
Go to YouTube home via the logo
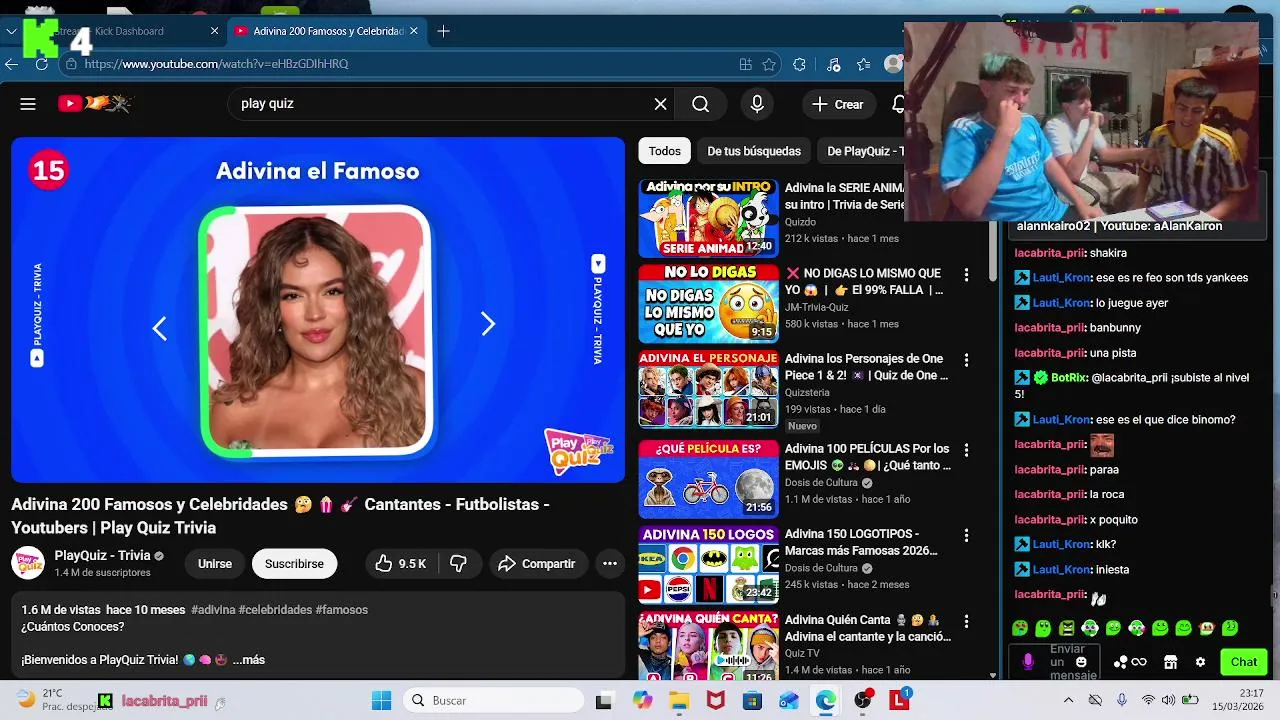pos(95,103)
